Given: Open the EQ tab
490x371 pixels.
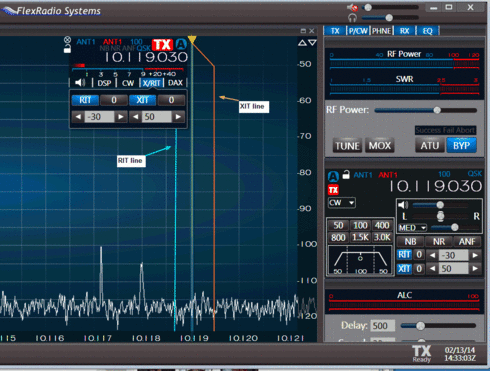Looking at the screenshot, I should (x=428, y=31).
